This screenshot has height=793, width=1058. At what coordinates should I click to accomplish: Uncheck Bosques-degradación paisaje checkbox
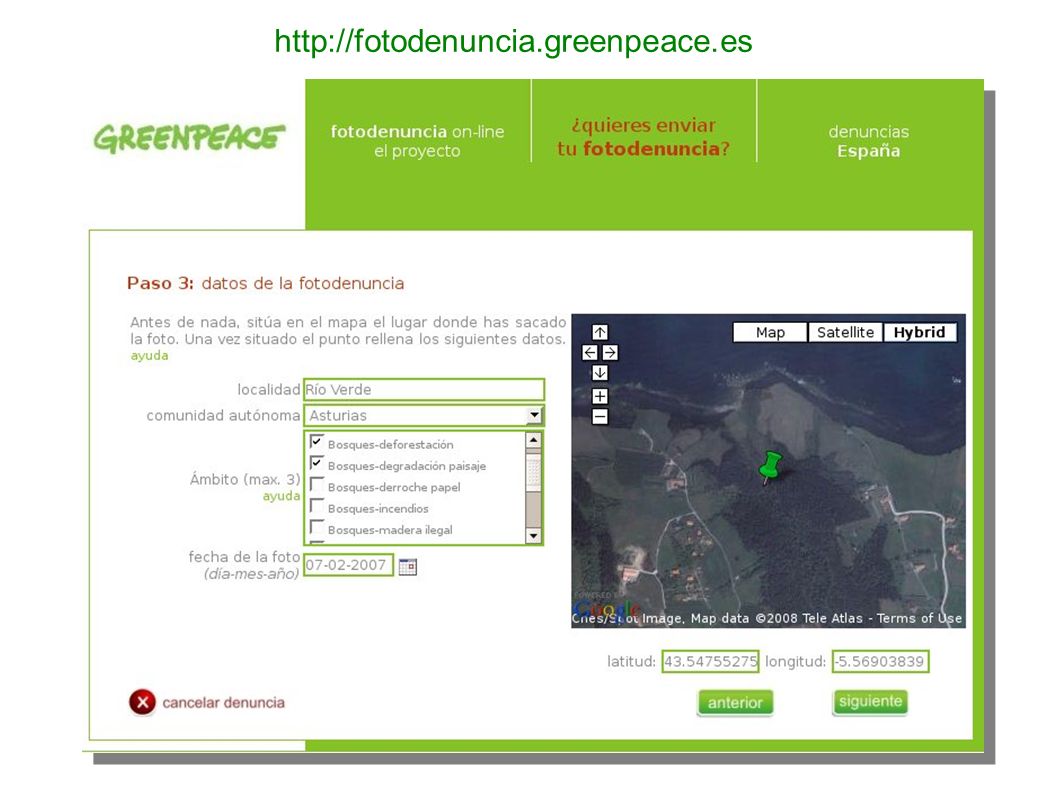(x=316, y=464)
